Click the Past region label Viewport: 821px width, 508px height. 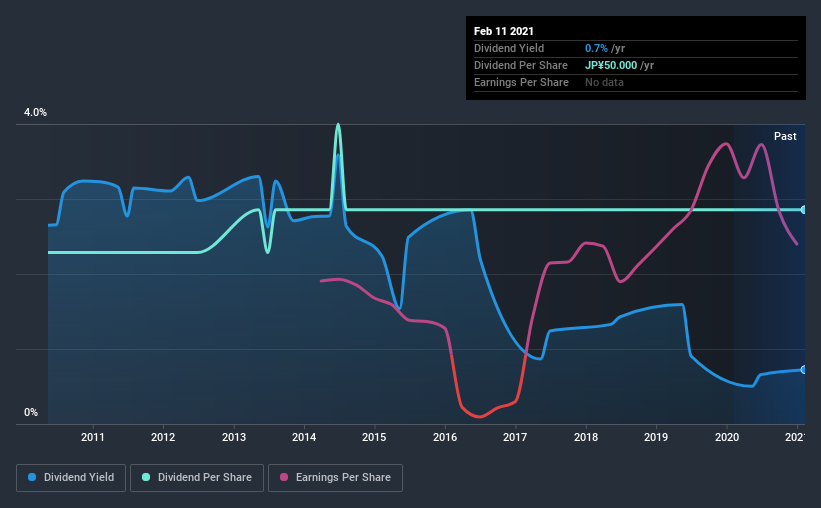point(785,136)
